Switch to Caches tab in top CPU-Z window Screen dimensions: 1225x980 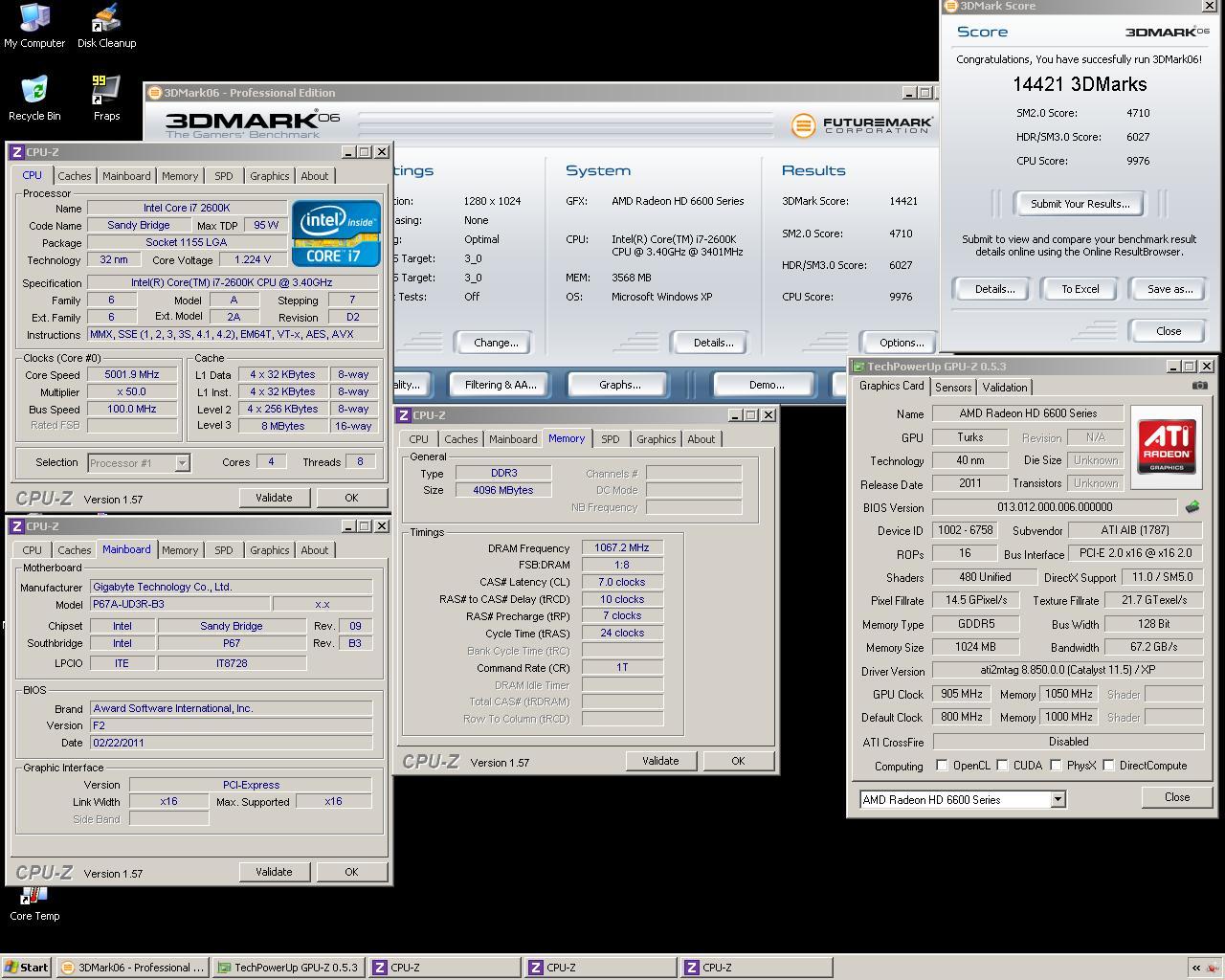point(75,176)
